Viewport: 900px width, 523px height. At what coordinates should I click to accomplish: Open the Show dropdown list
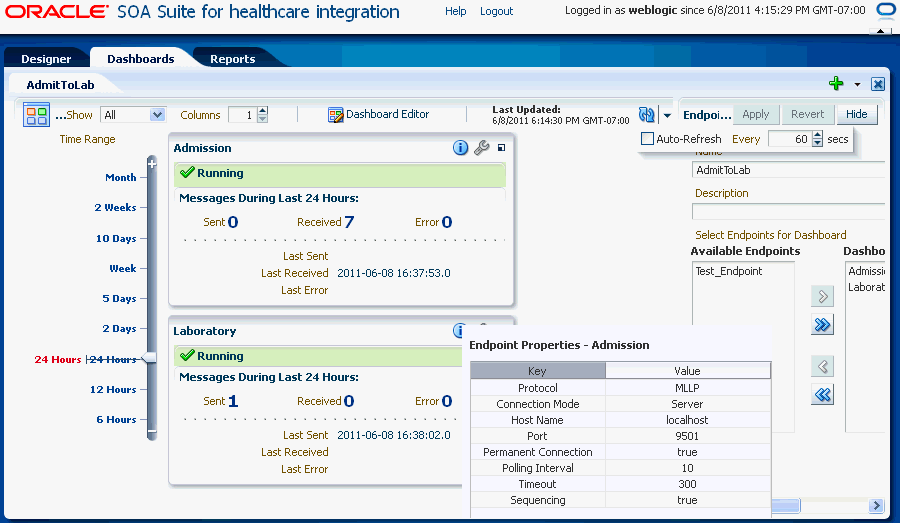coord(156,115)
